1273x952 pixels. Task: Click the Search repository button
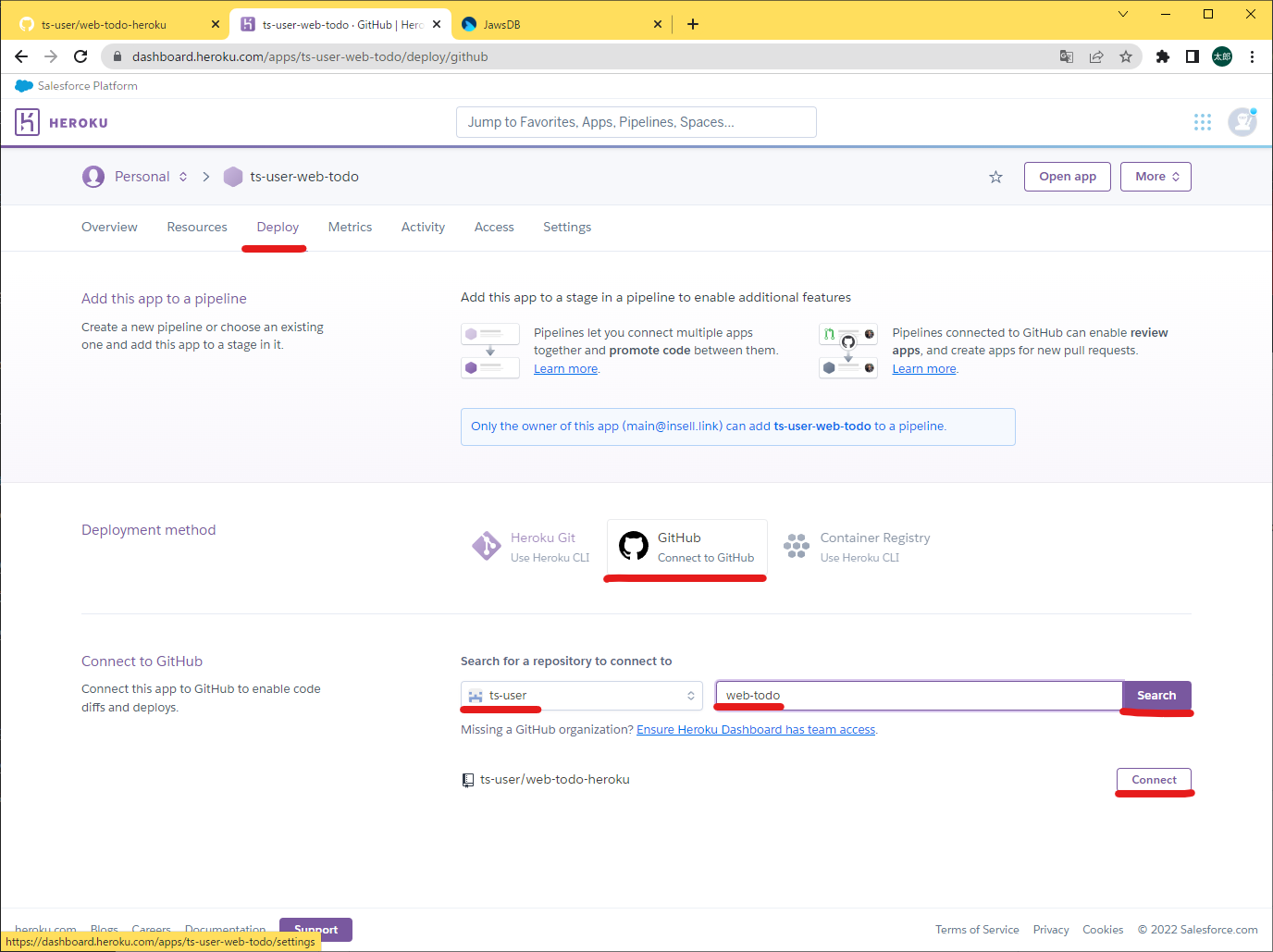1156,696
